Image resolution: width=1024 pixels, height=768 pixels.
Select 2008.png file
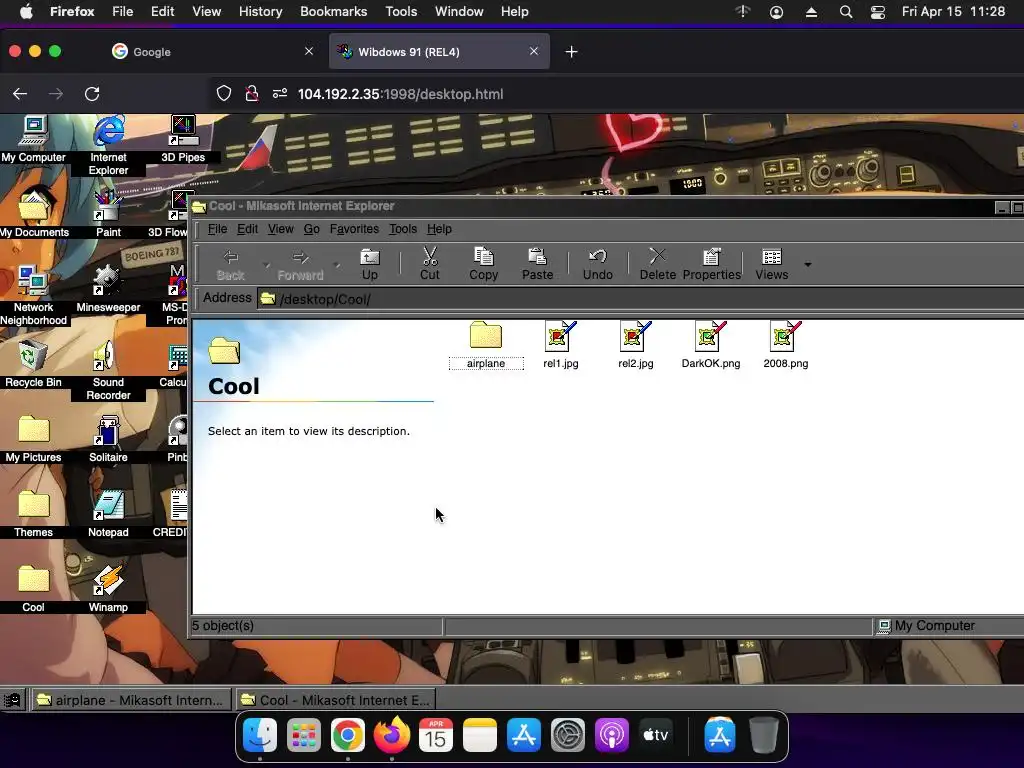coord(786,345)
